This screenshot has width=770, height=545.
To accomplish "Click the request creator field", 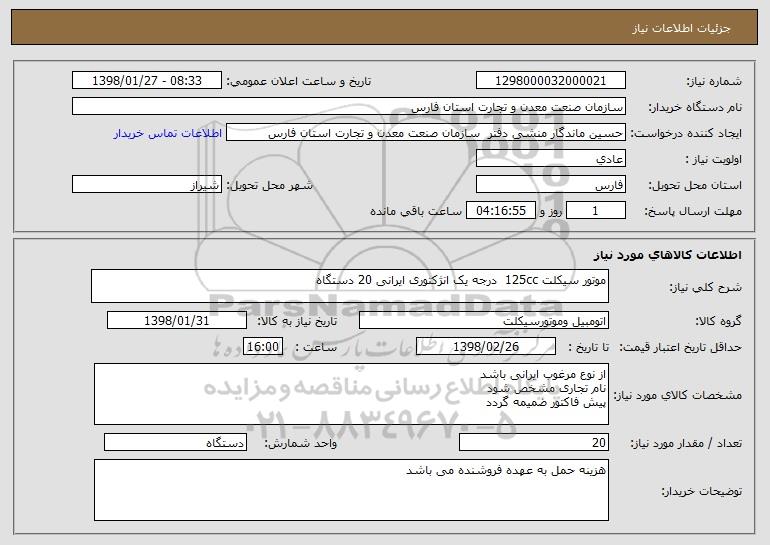I will [426, 133].
